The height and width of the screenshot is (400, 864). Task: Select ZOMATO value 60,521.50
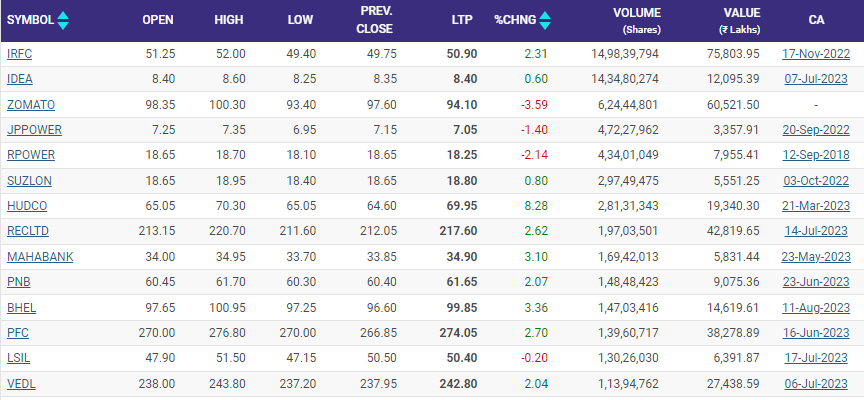[x=734, y=105]
